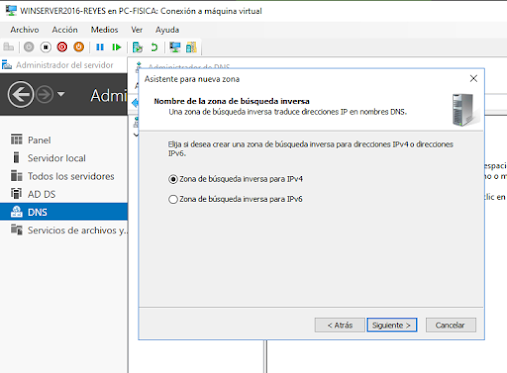Image resolution: width=507 pixels, height=373 pixels.
Task: Open the Acción menu
Action: 65,30
